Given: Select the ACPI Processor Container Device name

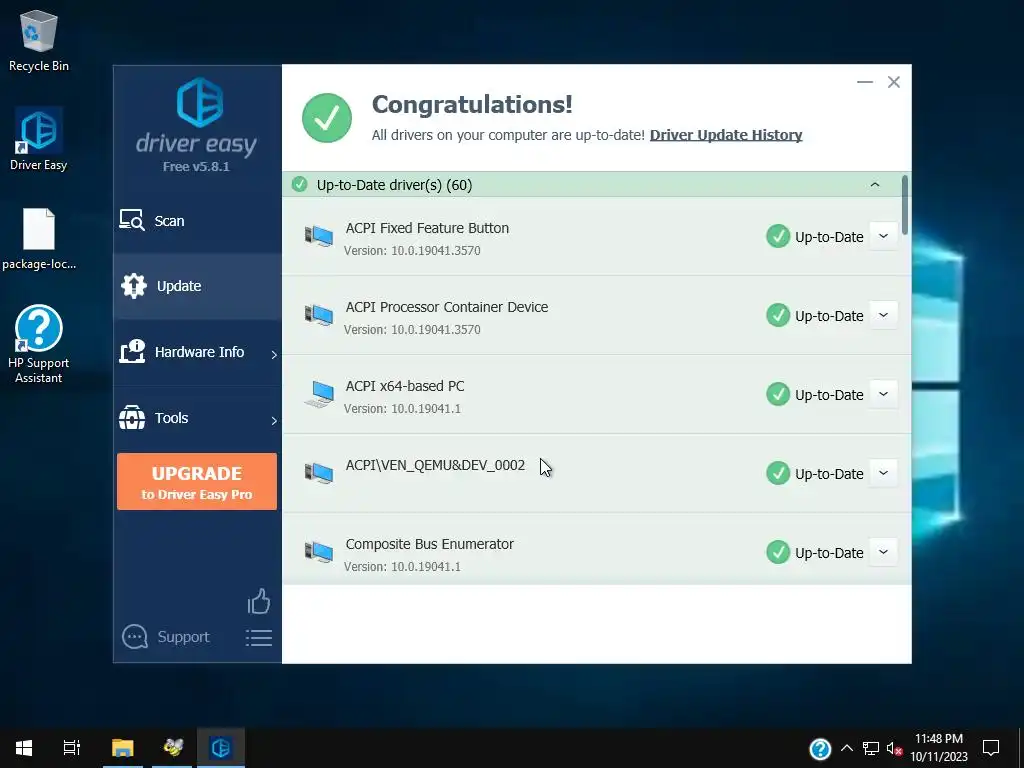Looking at the screenshot, I should tap(447, 307).
